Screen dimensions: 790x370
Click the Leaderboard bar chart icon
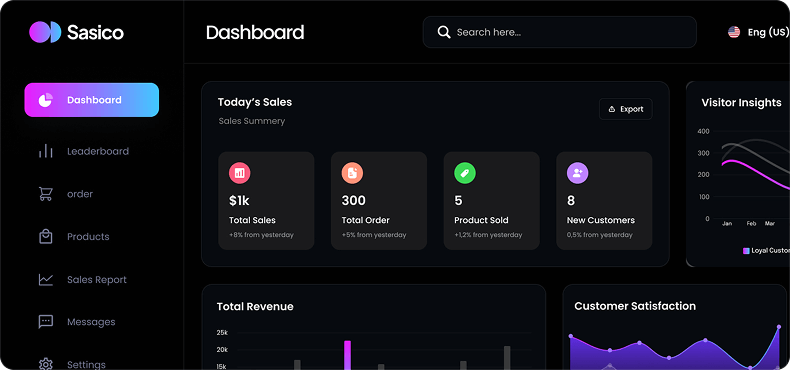pyautogui.click(x=46, y=151)
